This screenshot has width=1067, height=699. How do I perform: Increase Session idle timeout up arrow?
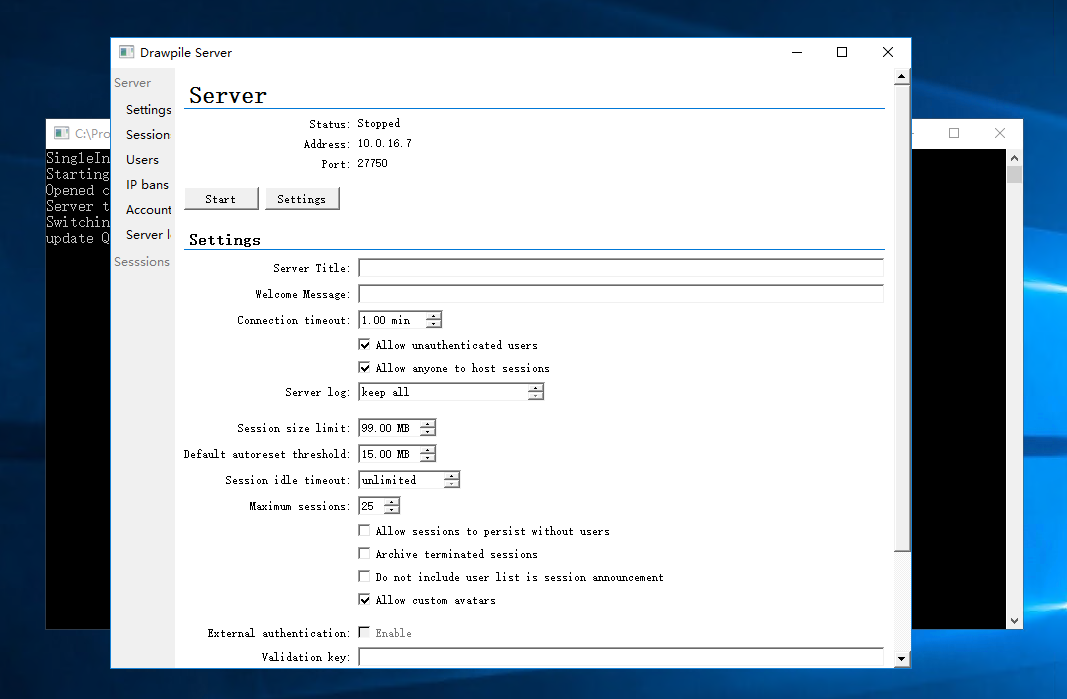tap(452, 476)
